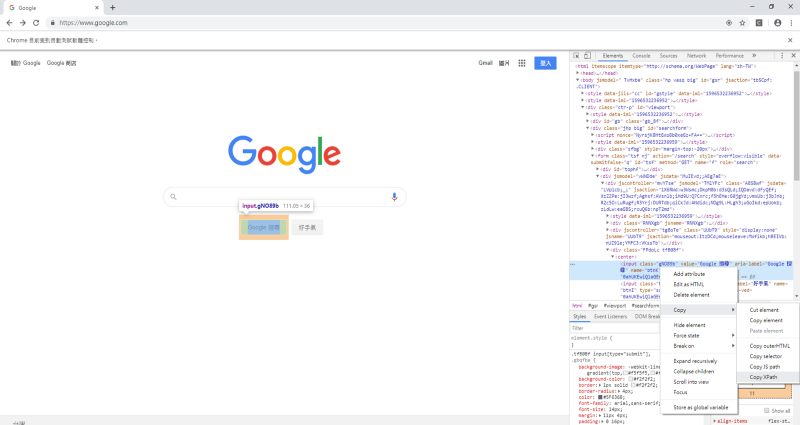Open the Force state submenu
The width and height of the screenshot is (800, 425).
(x=699, y=335)
